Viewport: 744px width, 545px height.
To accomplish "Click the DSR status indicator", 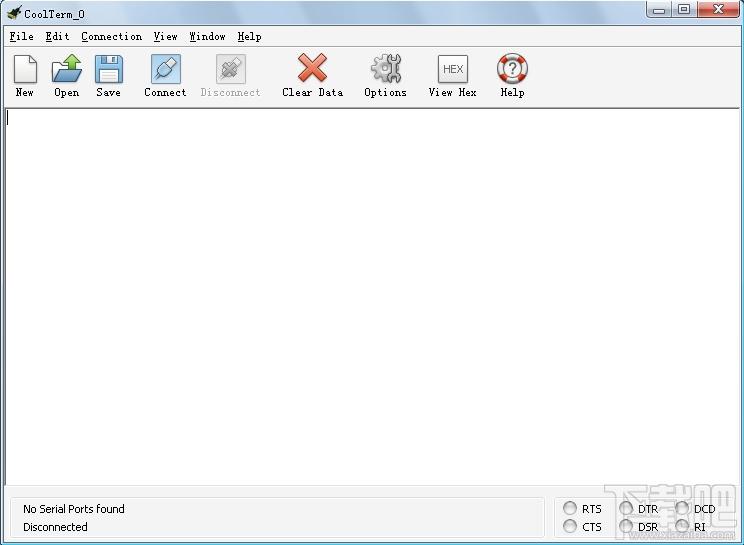I will click(x=626, y=526).
